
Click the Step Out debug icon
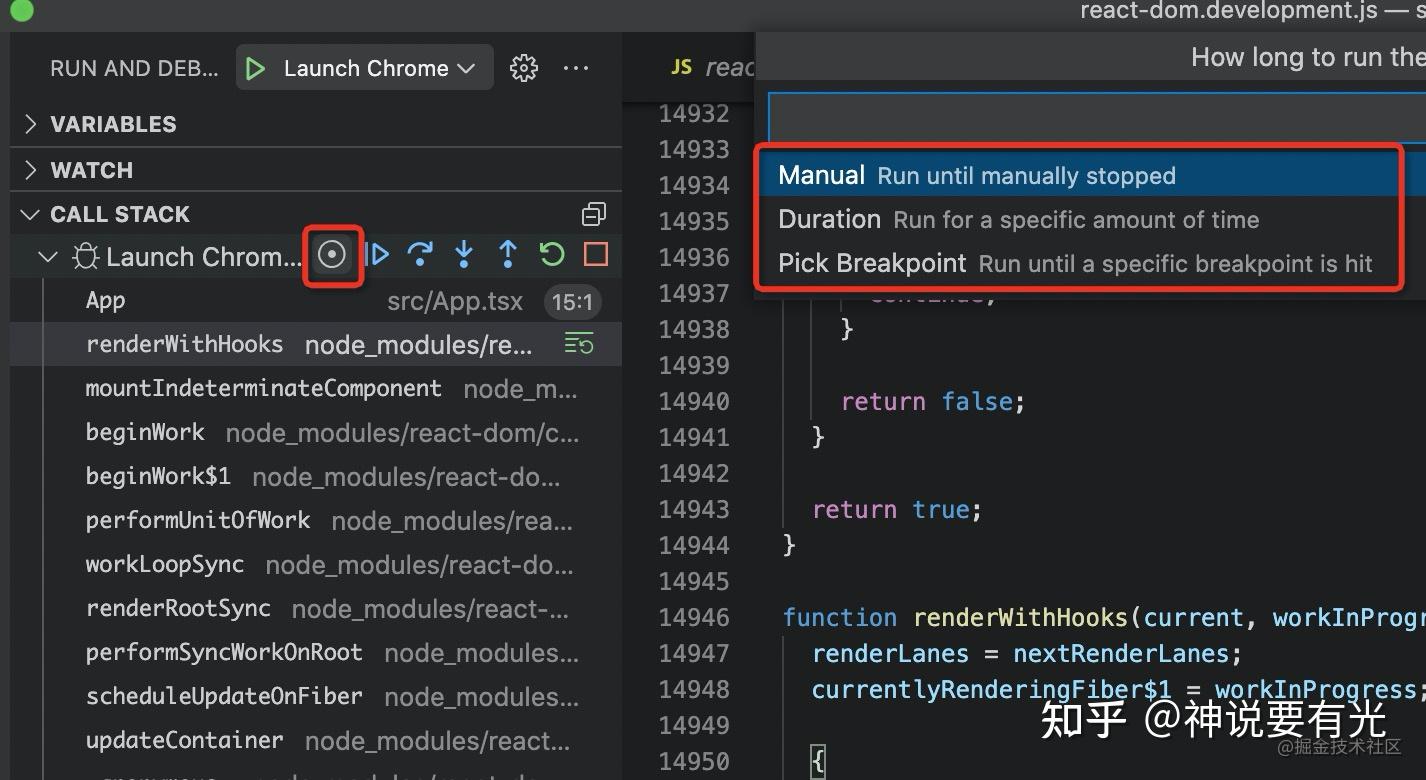(x=507, y=255)
